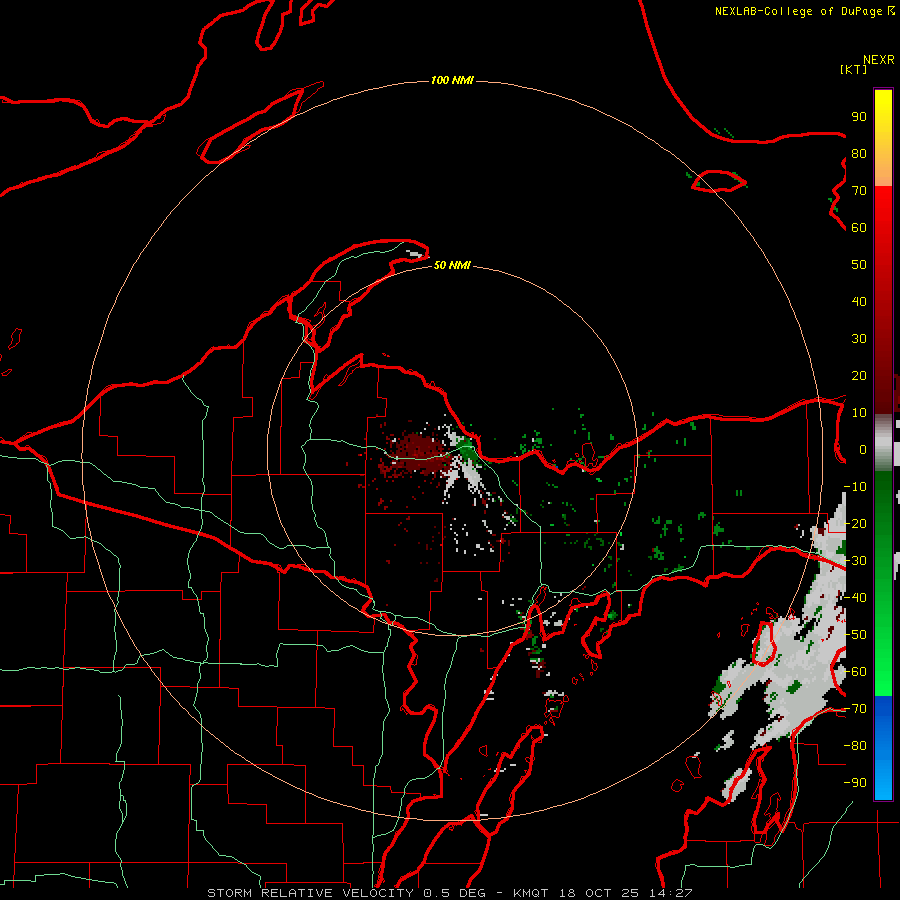Click the gray zero-velocity band on color bar

[883, 442]
